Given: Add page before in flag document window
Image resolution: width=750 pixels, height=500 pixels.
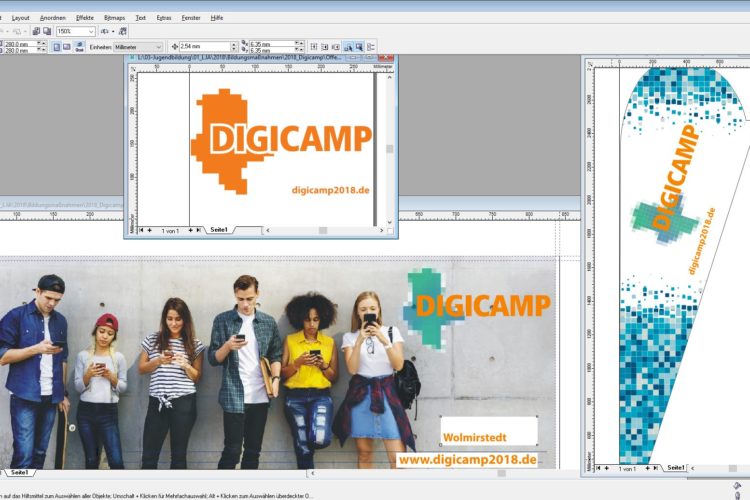Looking at the screenshot, I should point(607,468).
